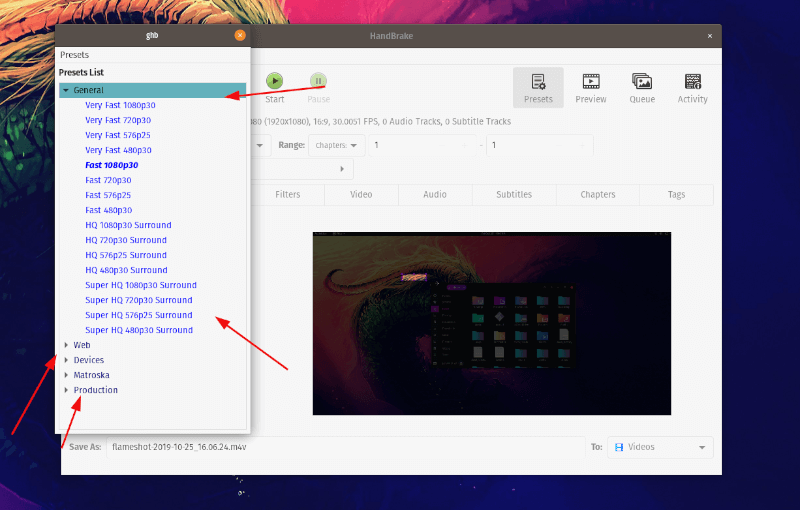Select the Super HQ 1080p30 Surround preset
This screenshot has width=800, height=510.
point(140,285)
